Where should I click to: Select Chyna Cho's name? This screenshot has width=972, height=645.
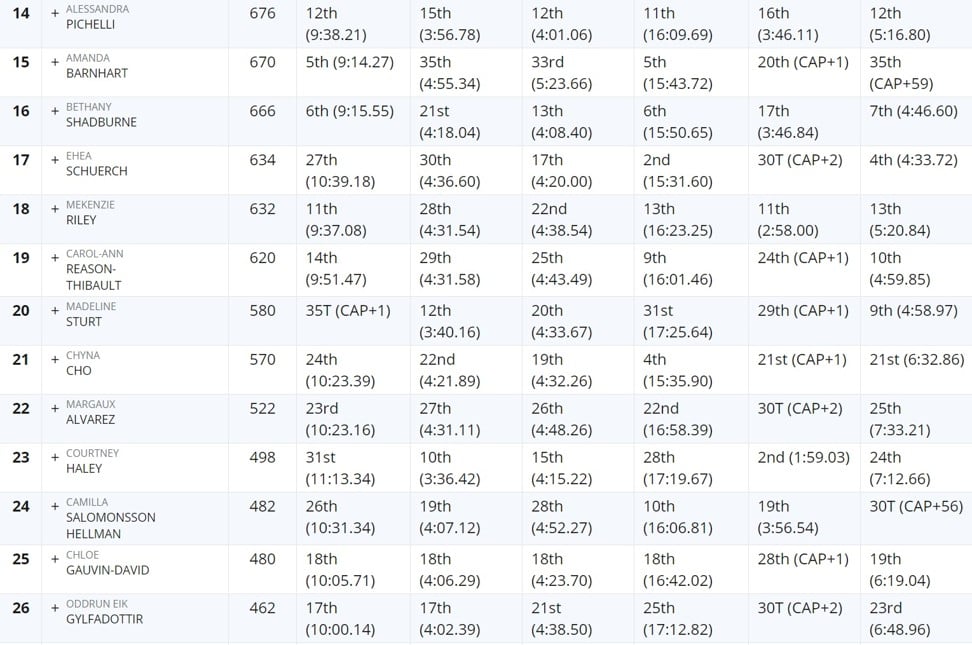tap(83, 363)
